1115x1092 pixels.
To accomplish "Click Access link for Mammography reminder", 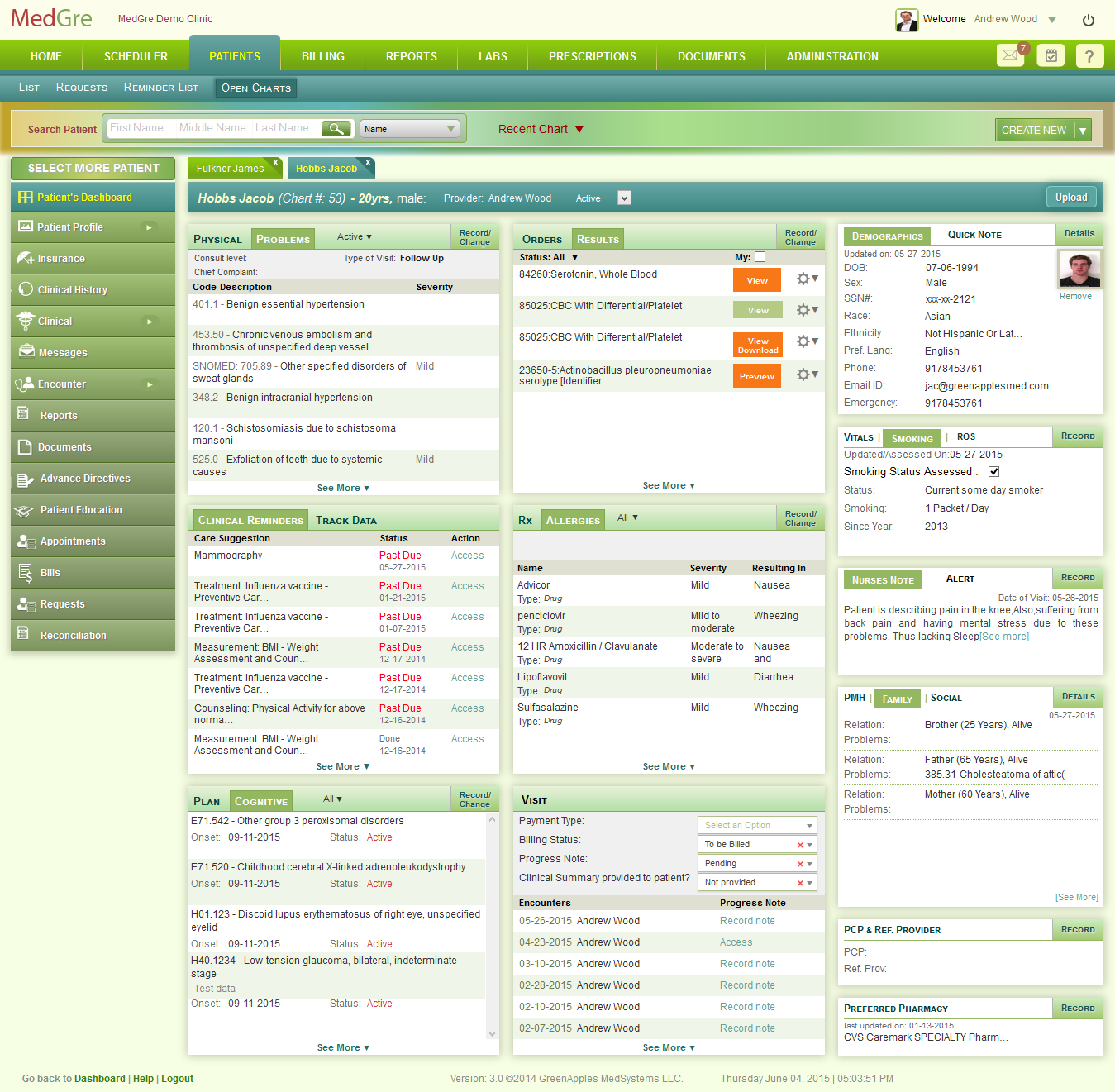I will point(467,556).
